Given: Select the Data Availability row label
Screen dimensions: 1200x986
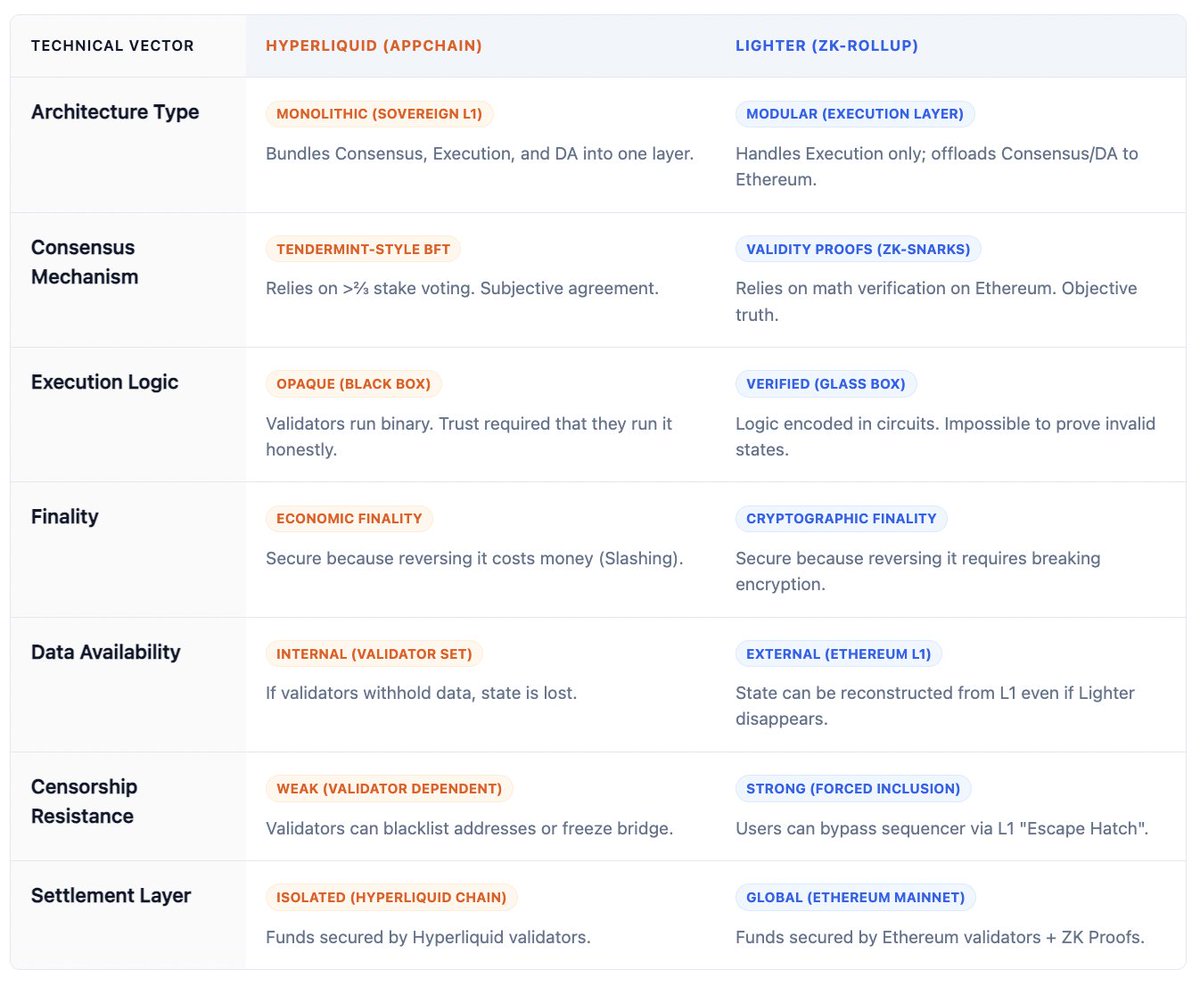Looking at the screenshot, I should coord(106,652).
